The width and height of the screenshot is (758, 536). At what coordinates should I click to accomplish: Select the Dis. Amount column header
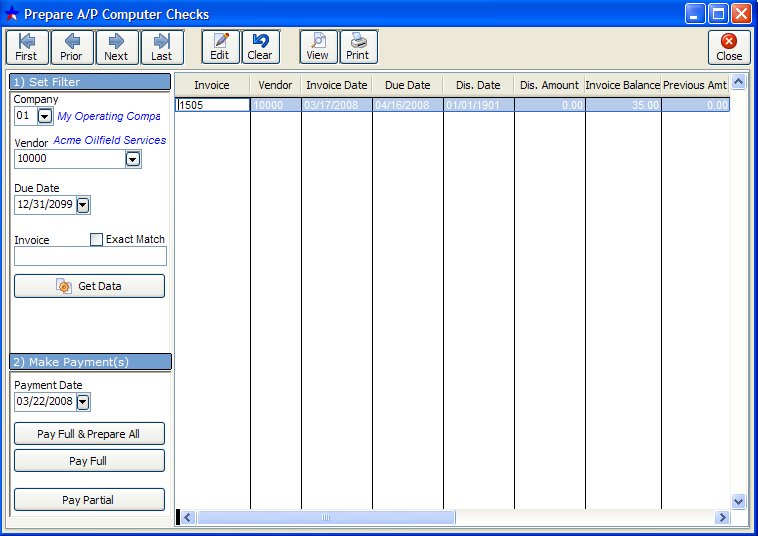pos(550,85)
